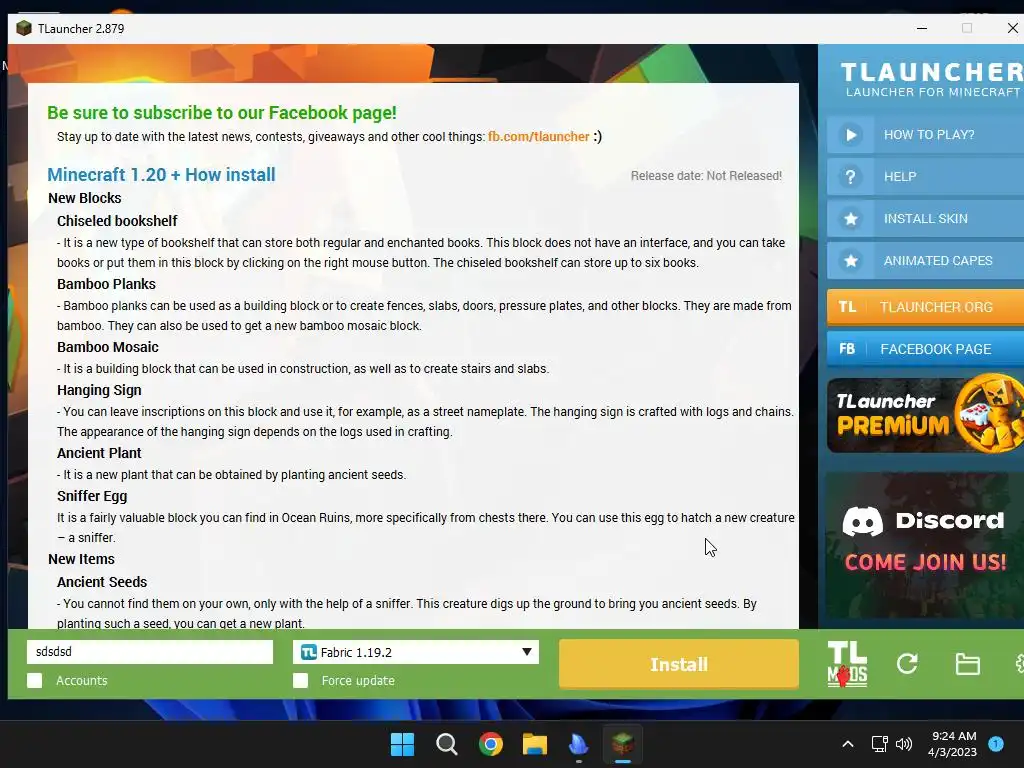This screenshot has height=768, width=1024.
Task: Click 'Release date: Not Released!' text
Action: [x=706, y=176]
